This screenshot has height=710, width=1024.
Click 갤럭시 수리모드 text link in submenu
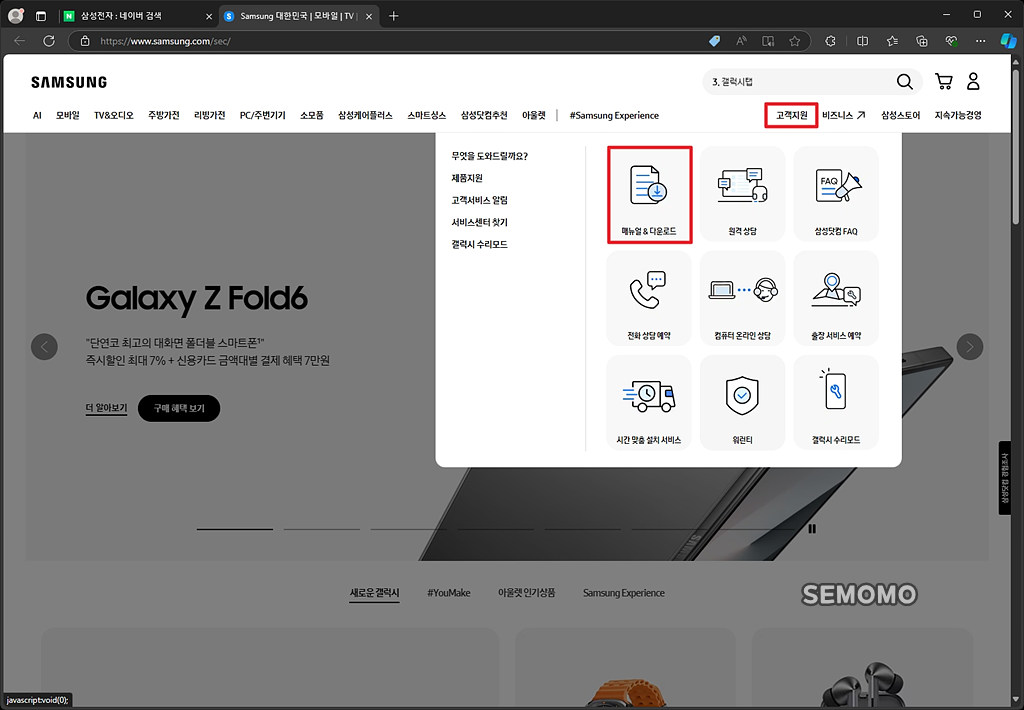click(479, 244)
